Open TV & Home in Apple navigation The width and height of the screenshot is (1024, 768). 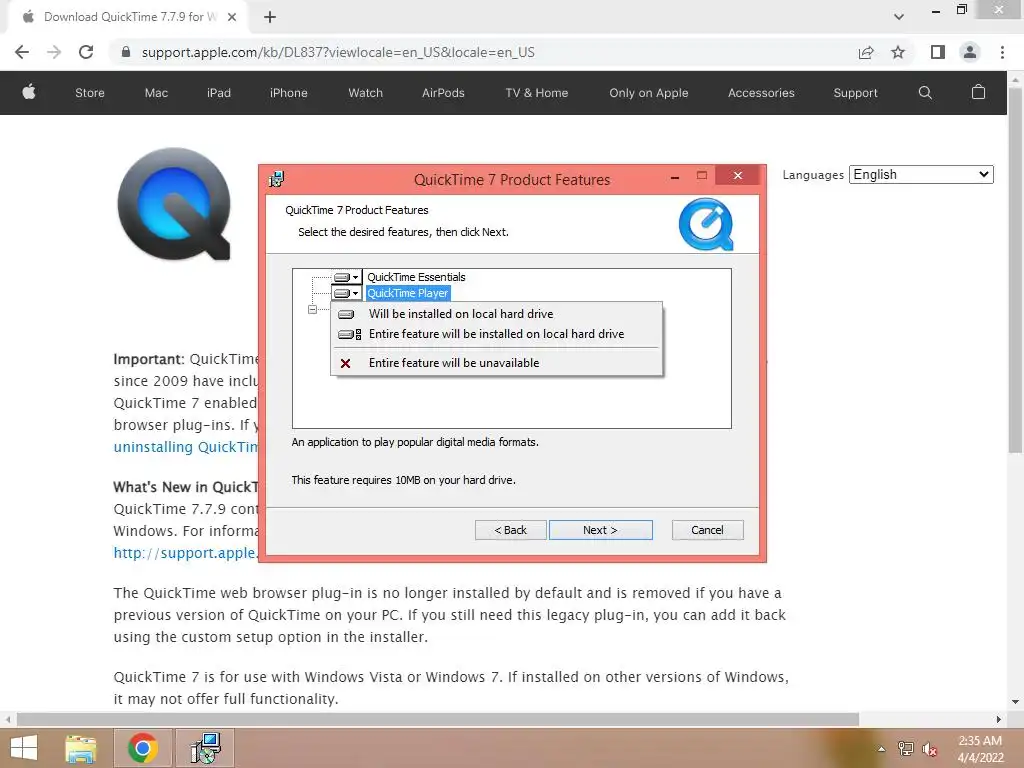pyautogui.click(x=537, y=93)
